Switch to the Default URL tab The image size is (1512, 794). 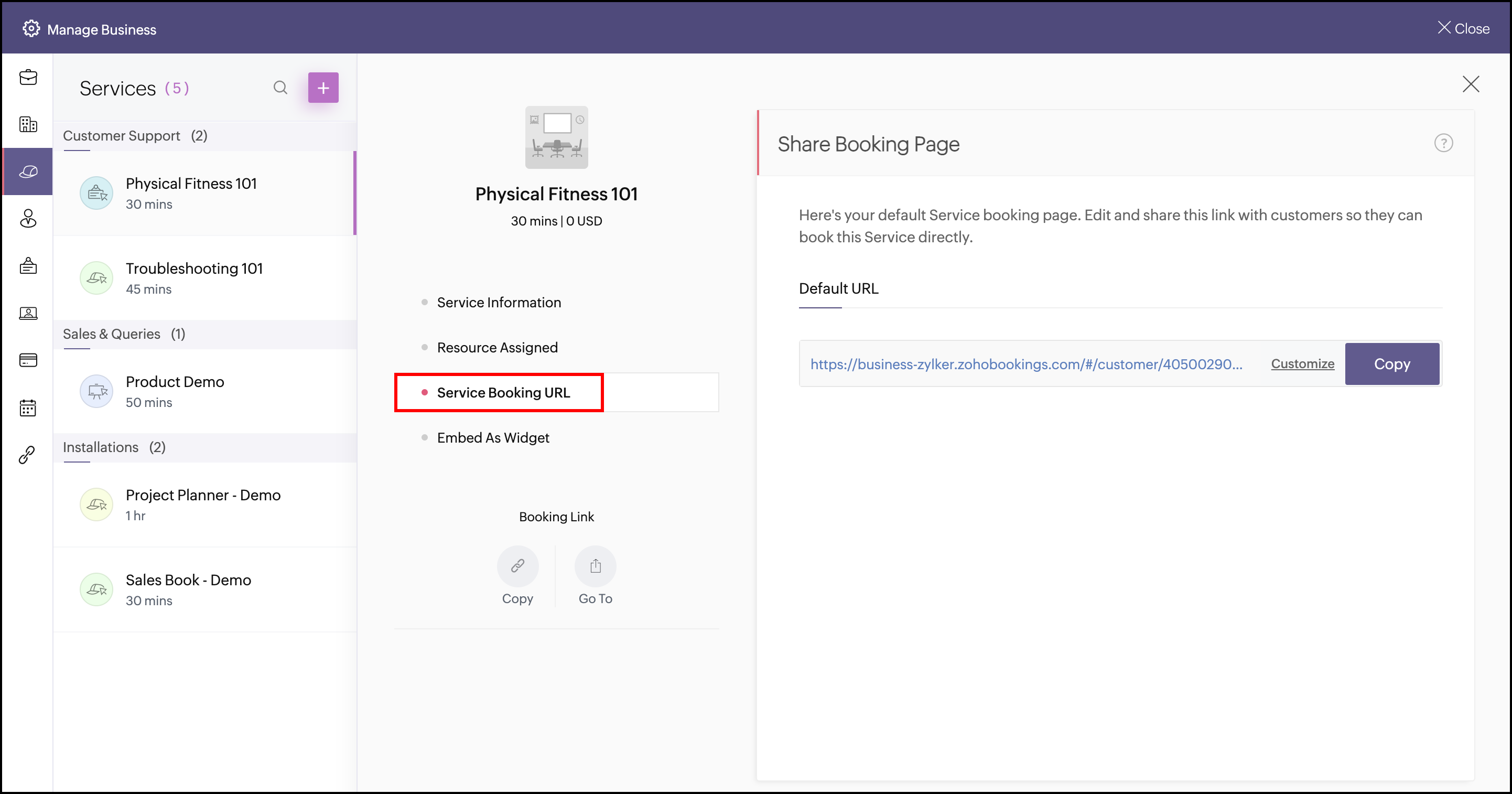pos(838,288)
